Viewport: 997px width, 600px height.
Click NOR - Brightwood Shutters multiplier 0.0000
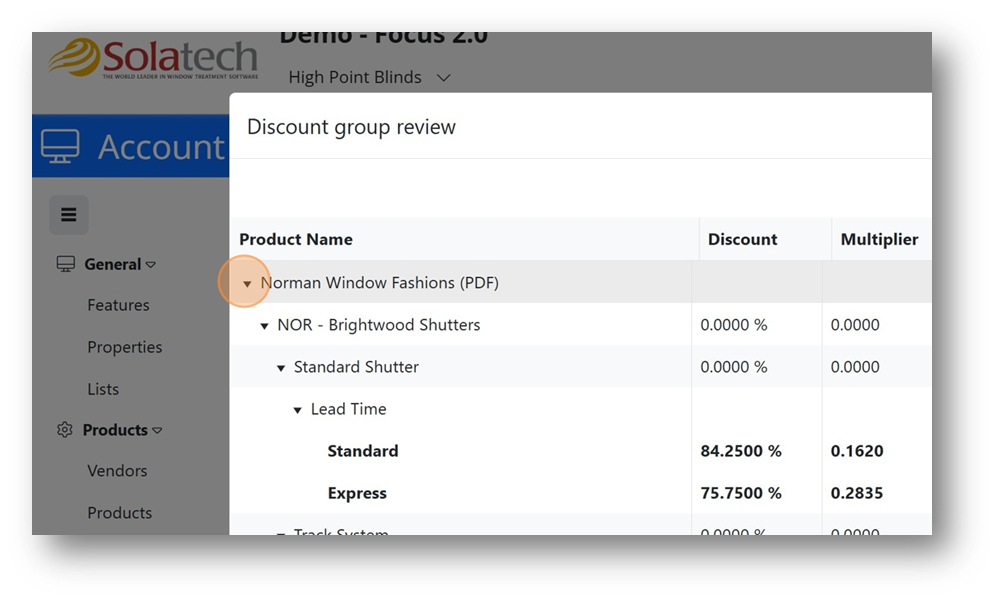pyautogui.click(x=855, y=325)
